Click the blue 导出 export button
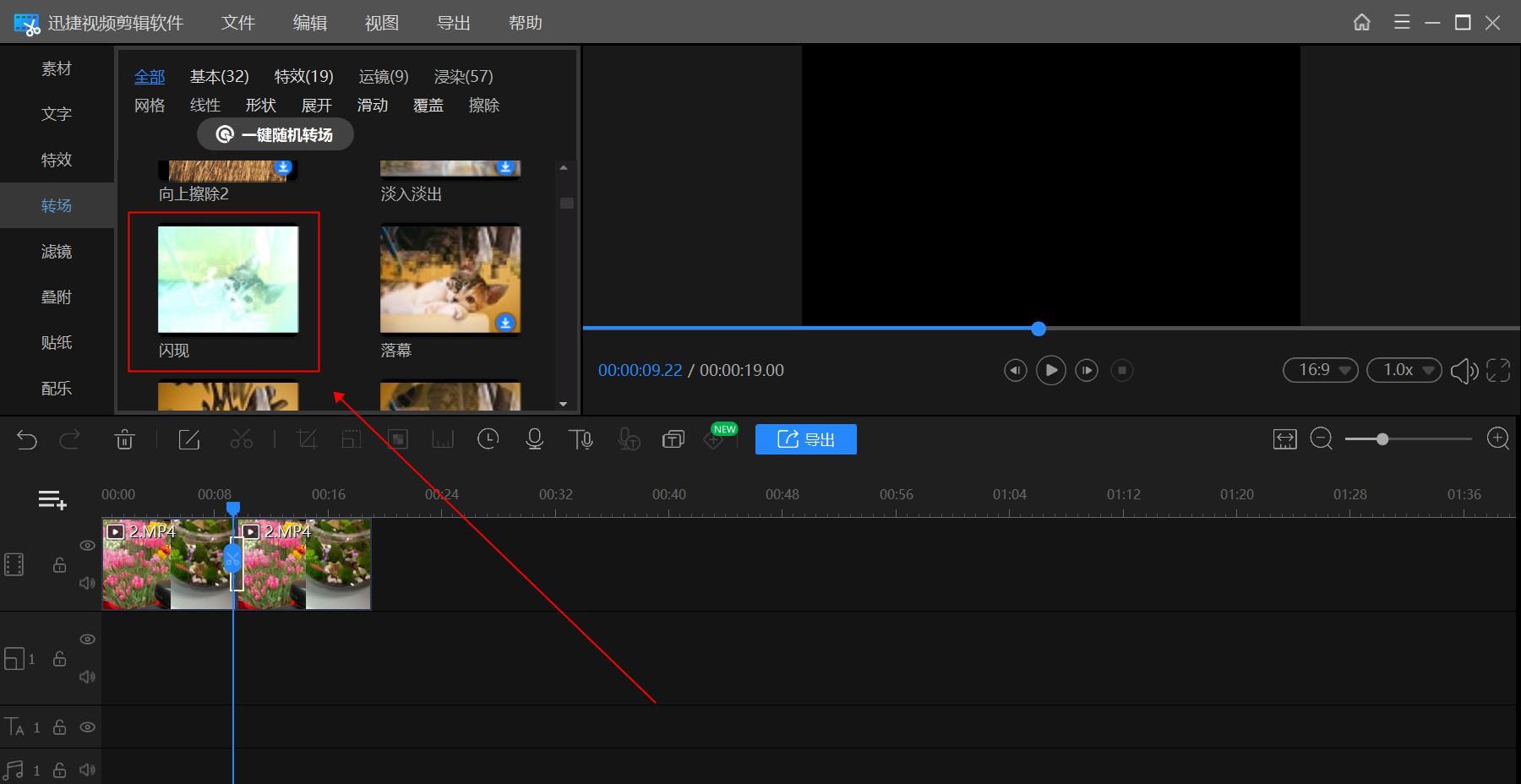1521x784 pixels. 806,439
